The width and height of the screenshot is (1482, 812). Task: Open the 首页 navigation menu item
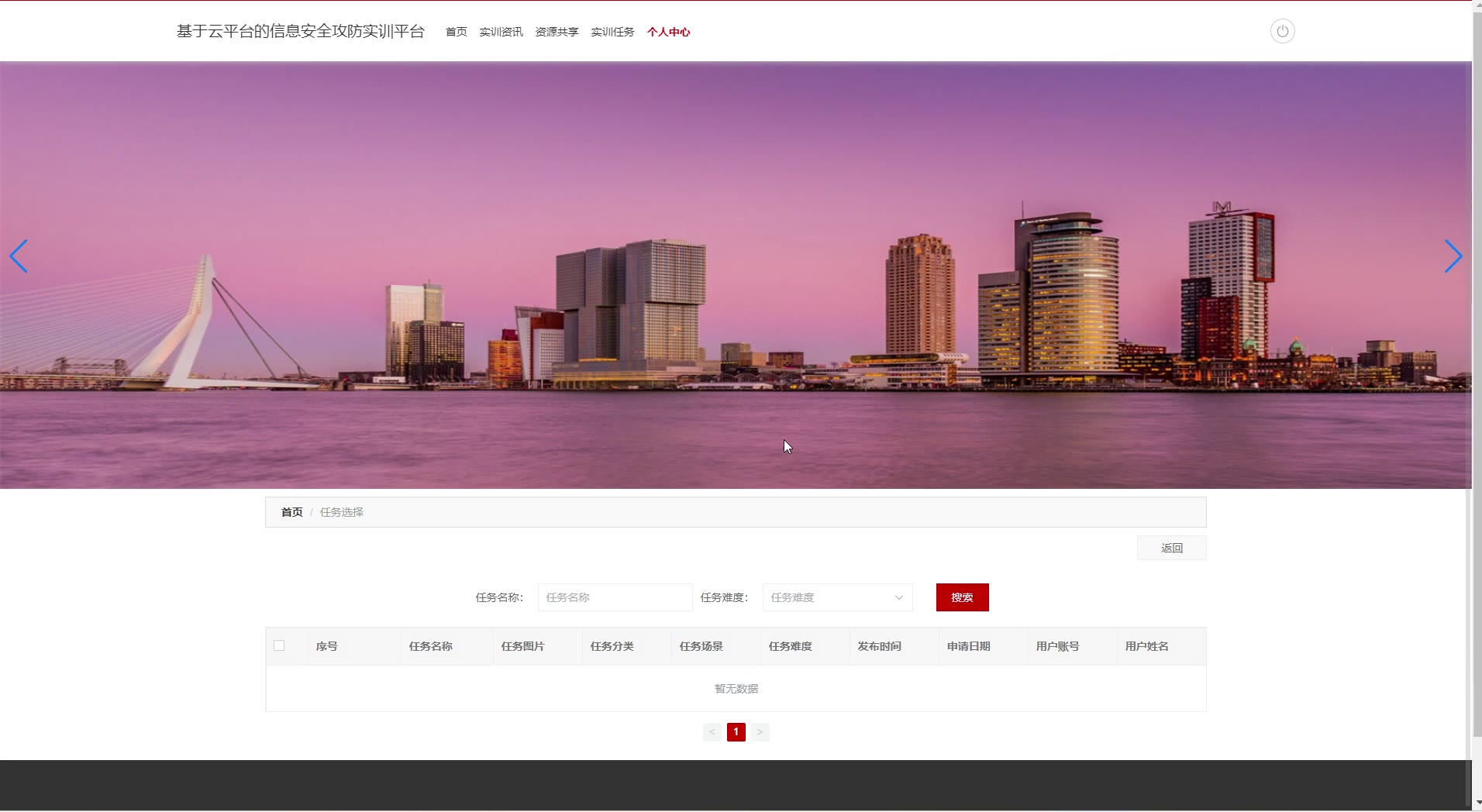coord(456,32)
